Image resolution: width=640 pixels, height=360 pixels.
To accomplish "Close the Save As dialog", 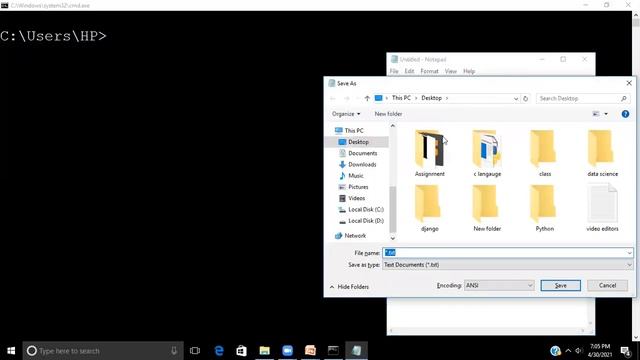I will (629, 83).
